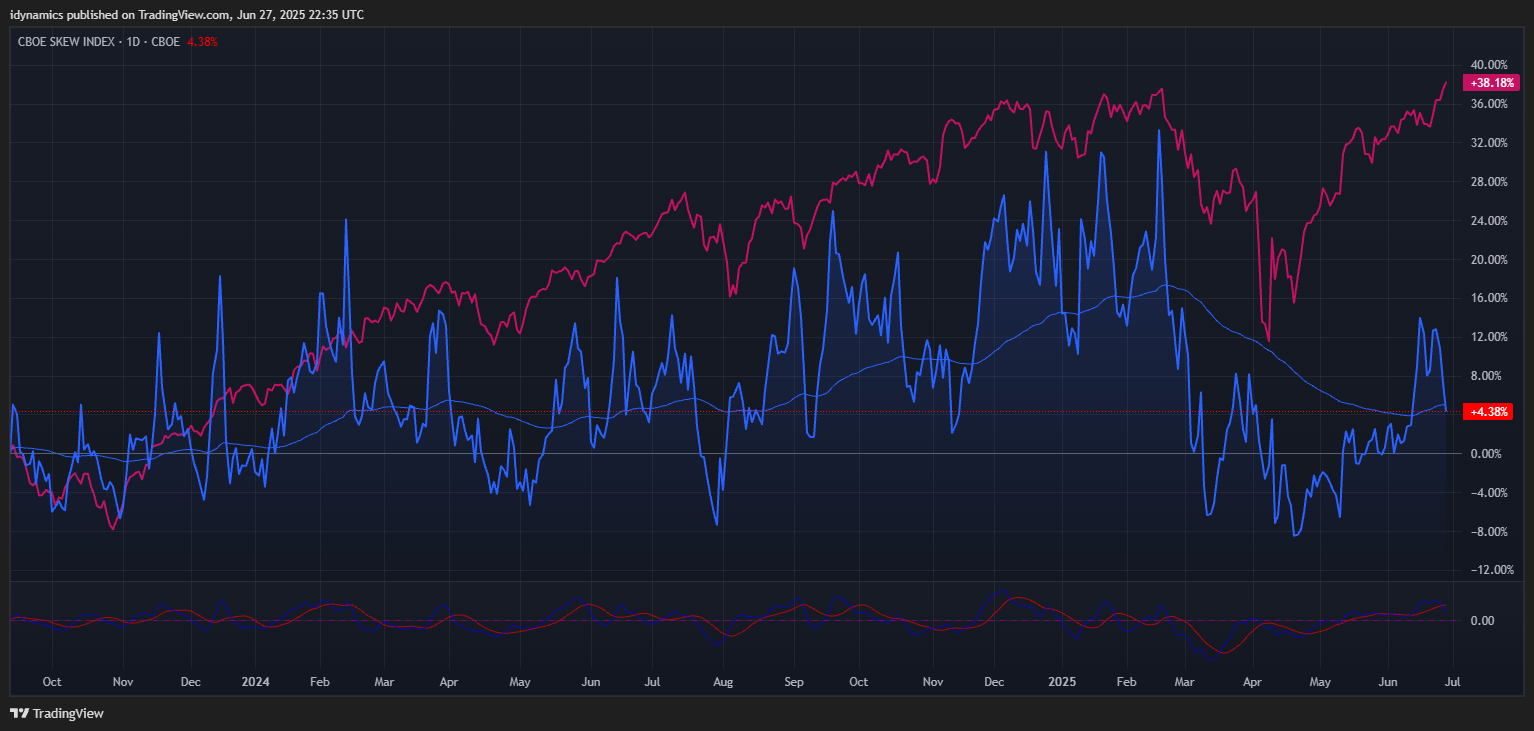Click the 2025 year label on time axis
This screenshot has height=731, width=1534.
tap(1061, 682)
